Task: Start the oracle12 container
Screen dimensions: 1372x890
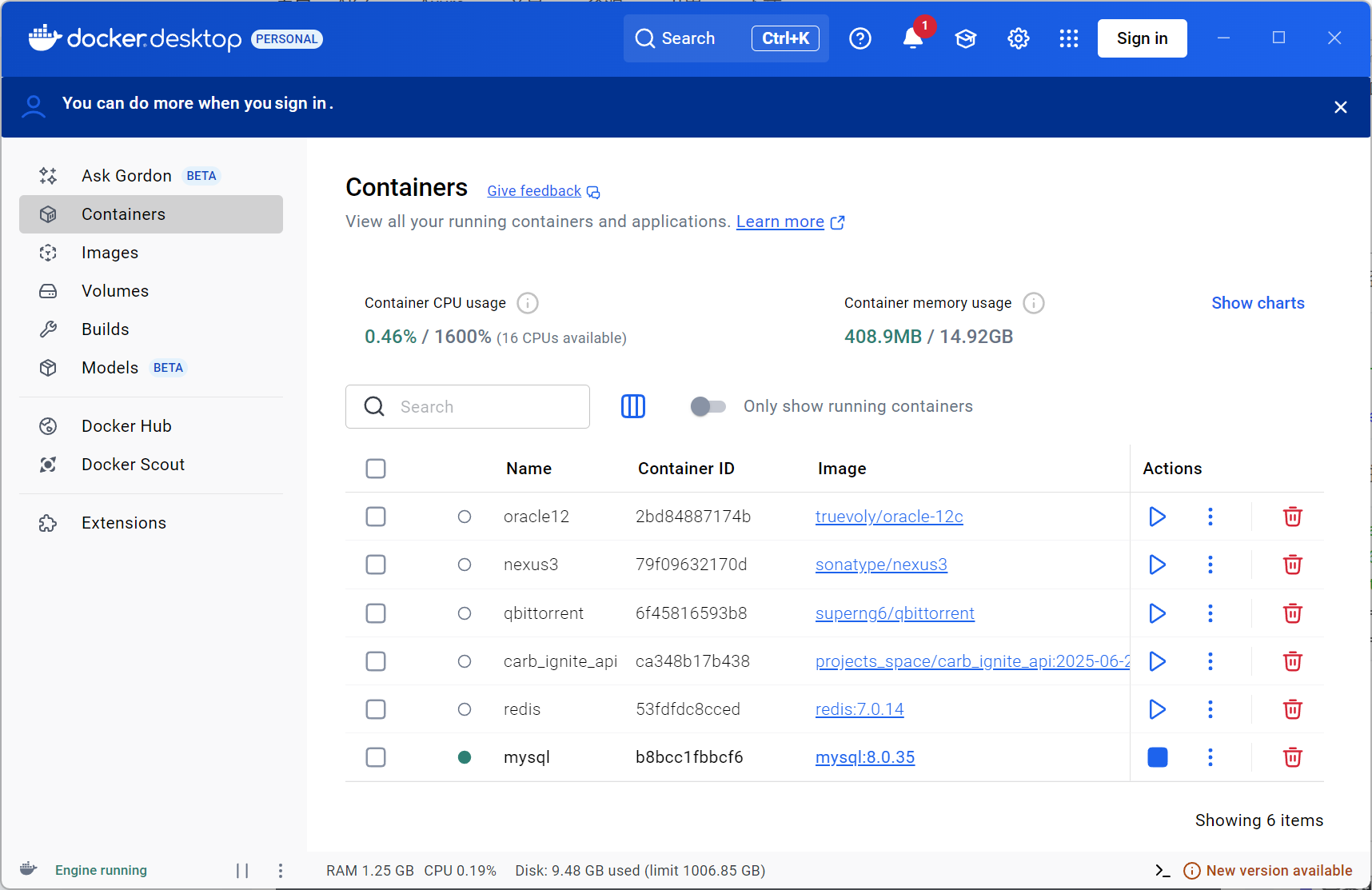Action: [x=1157, y=517]
